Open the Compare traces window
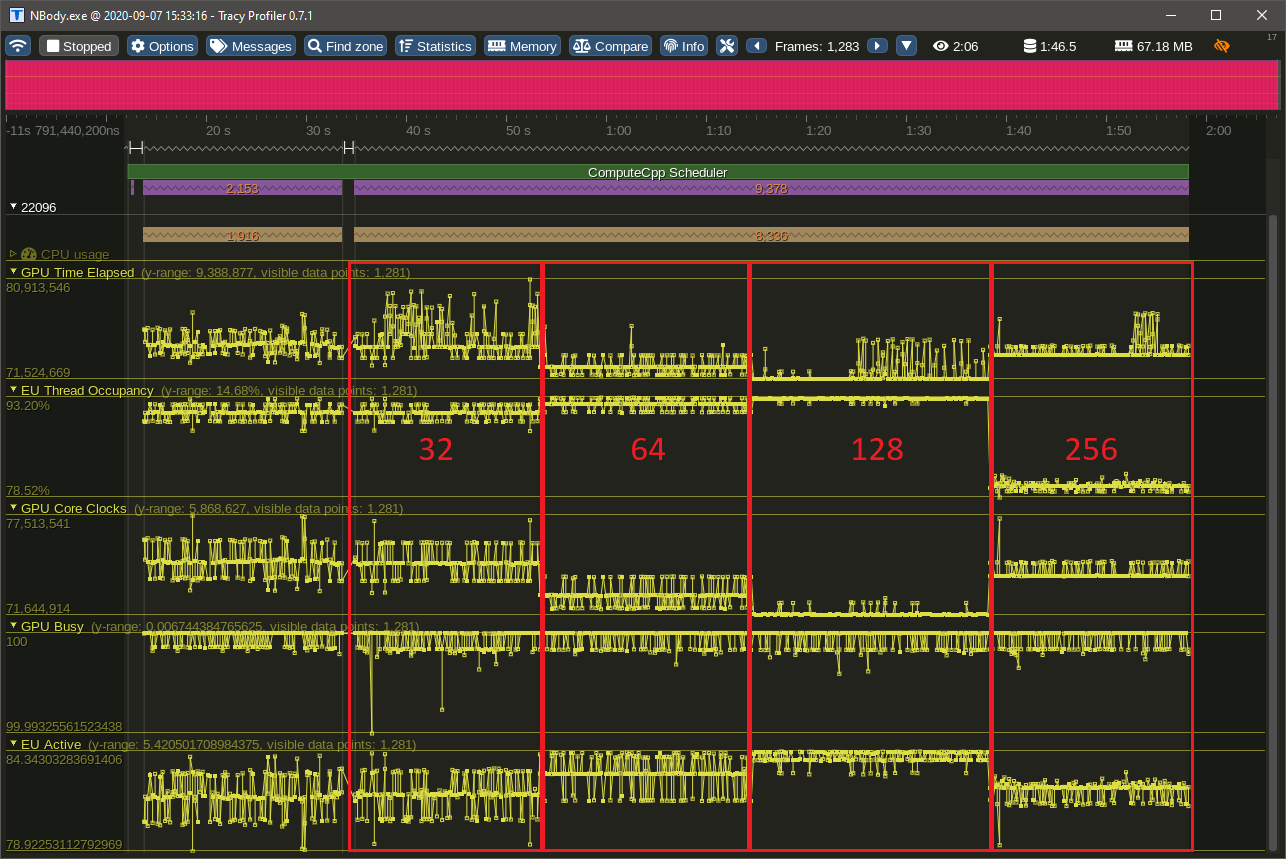Screen dimensions: 1286x859 (610, 46)
